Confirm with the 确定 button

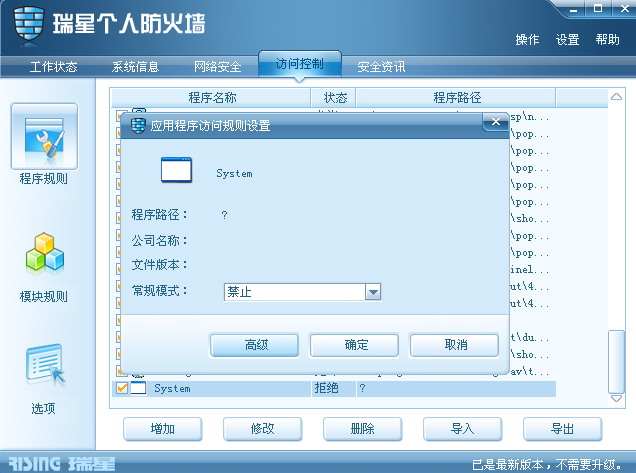coord(355,345)
